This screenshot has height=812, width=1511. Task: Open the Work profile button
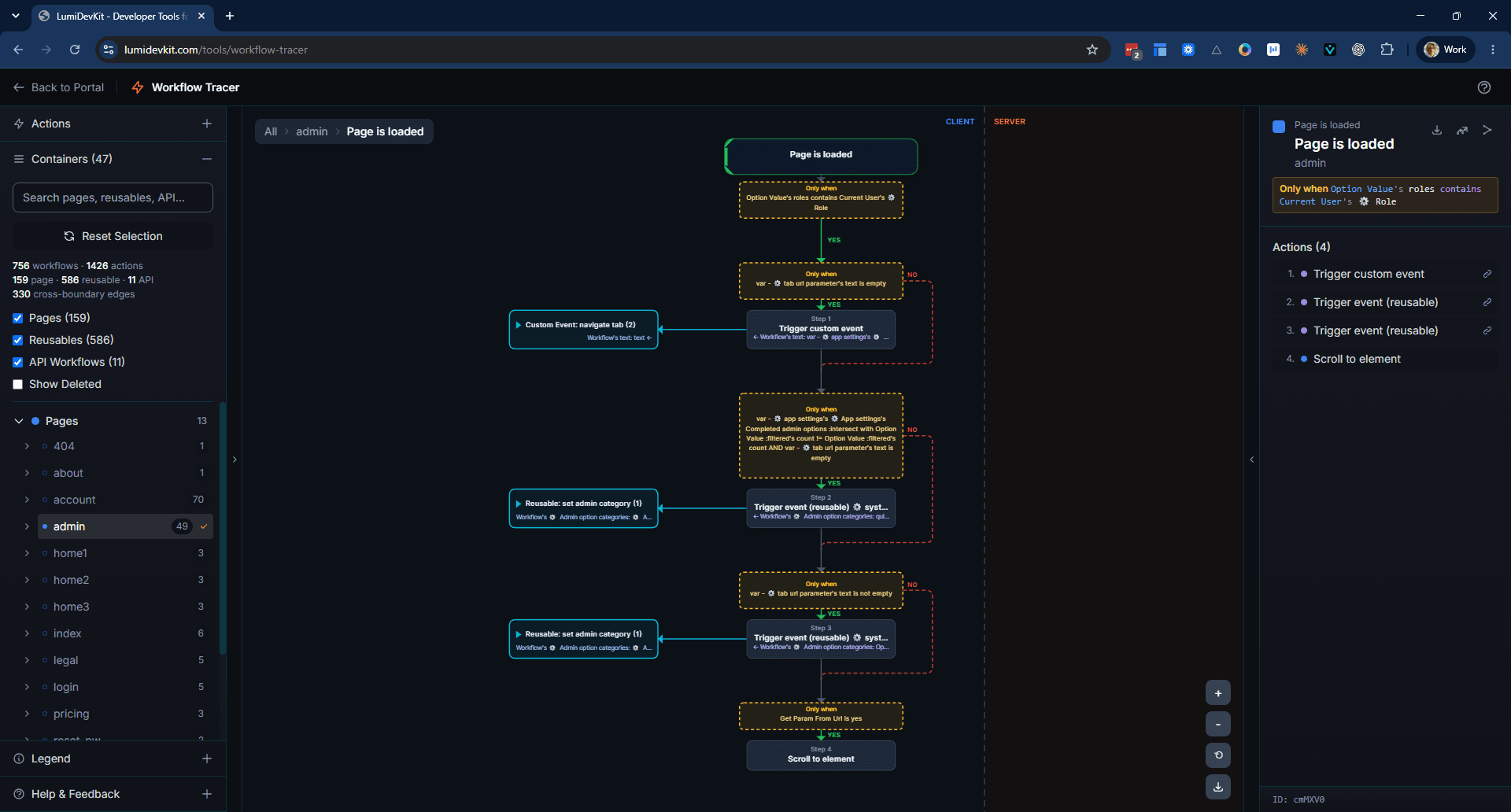pyautogui.click(x=1446, y=50)
